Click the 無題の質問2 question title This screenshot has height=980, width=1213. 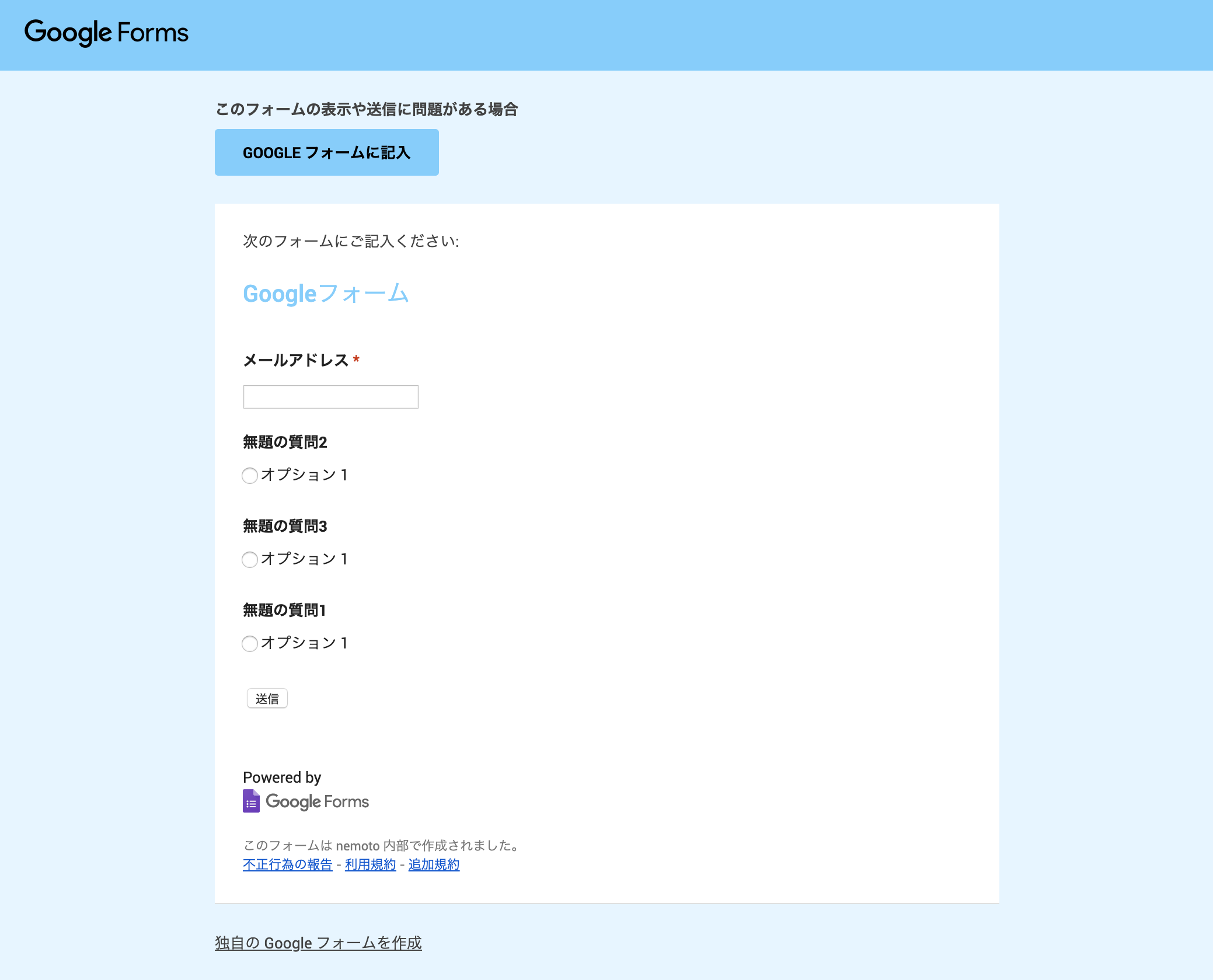(x=285, y=442)
